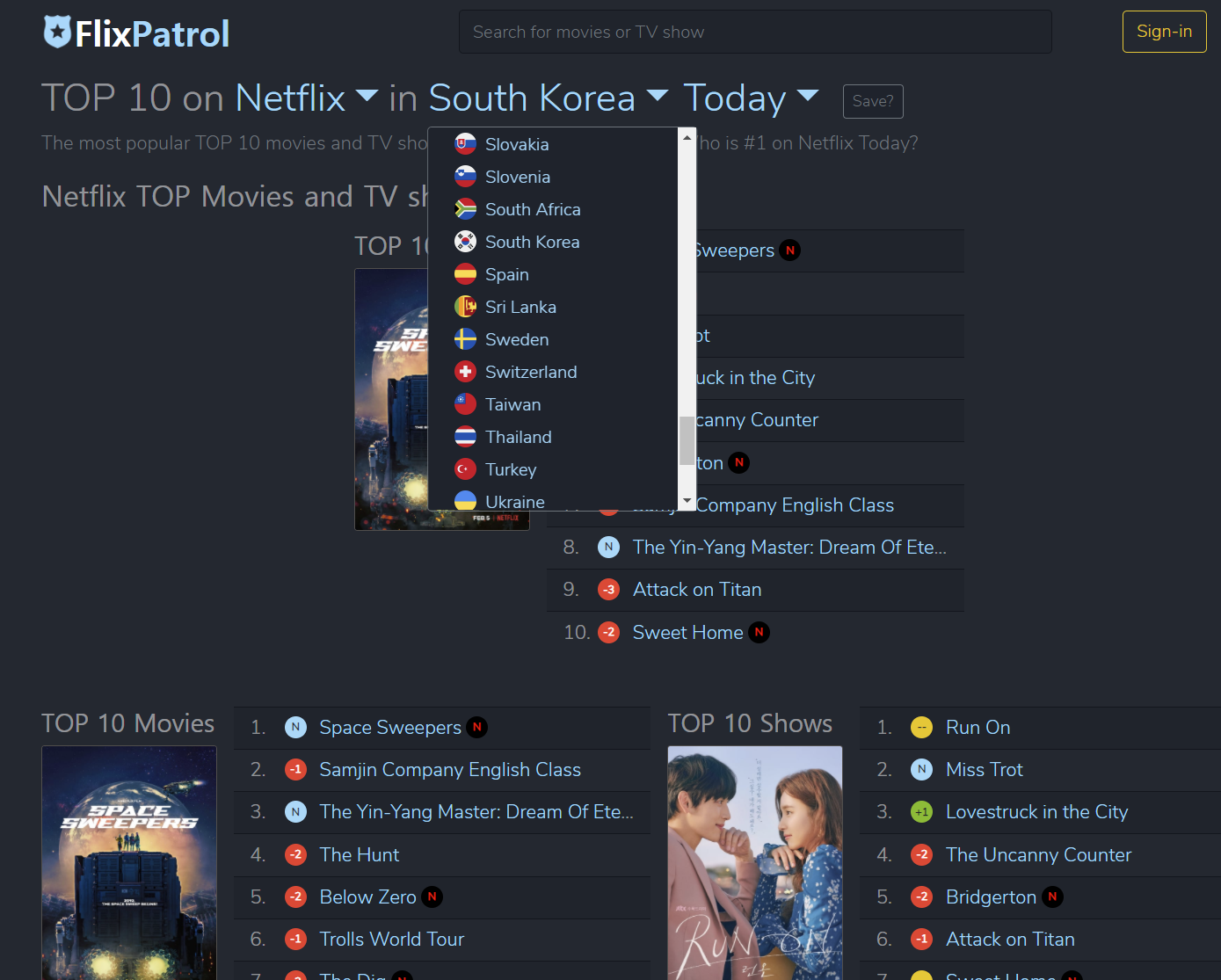Click the new-entry badge beside Miss Trot in Top 10 Shows

tap(921, 770)
